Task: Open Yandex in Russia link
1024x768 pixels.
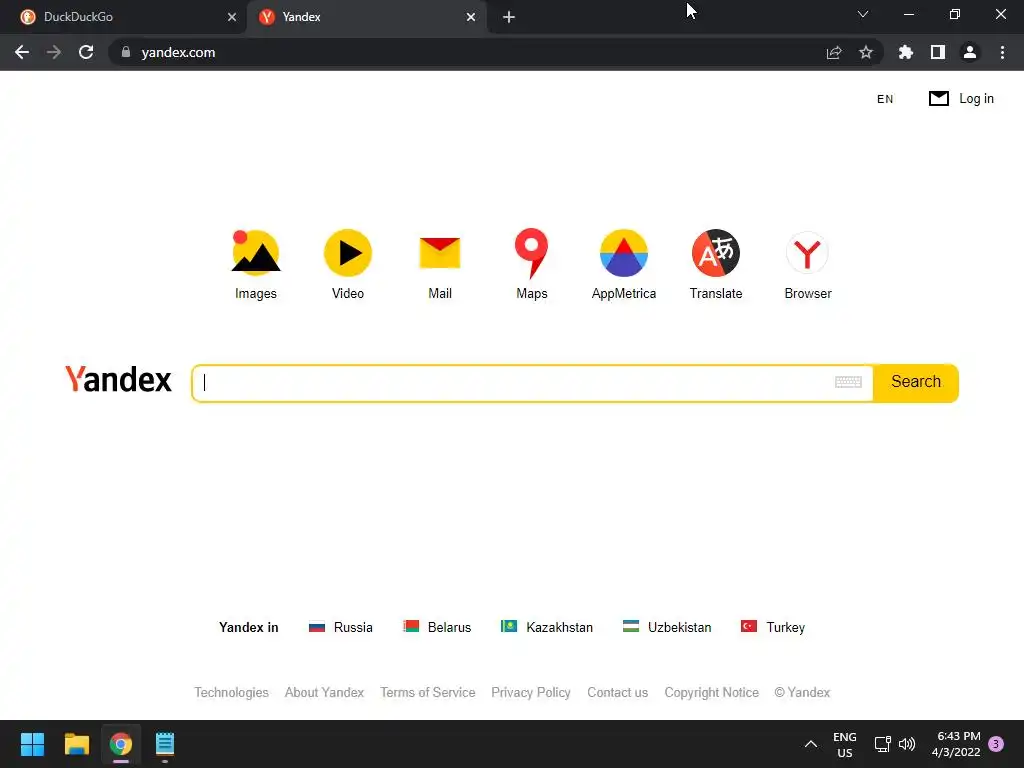Action: [x=340, y=627]
